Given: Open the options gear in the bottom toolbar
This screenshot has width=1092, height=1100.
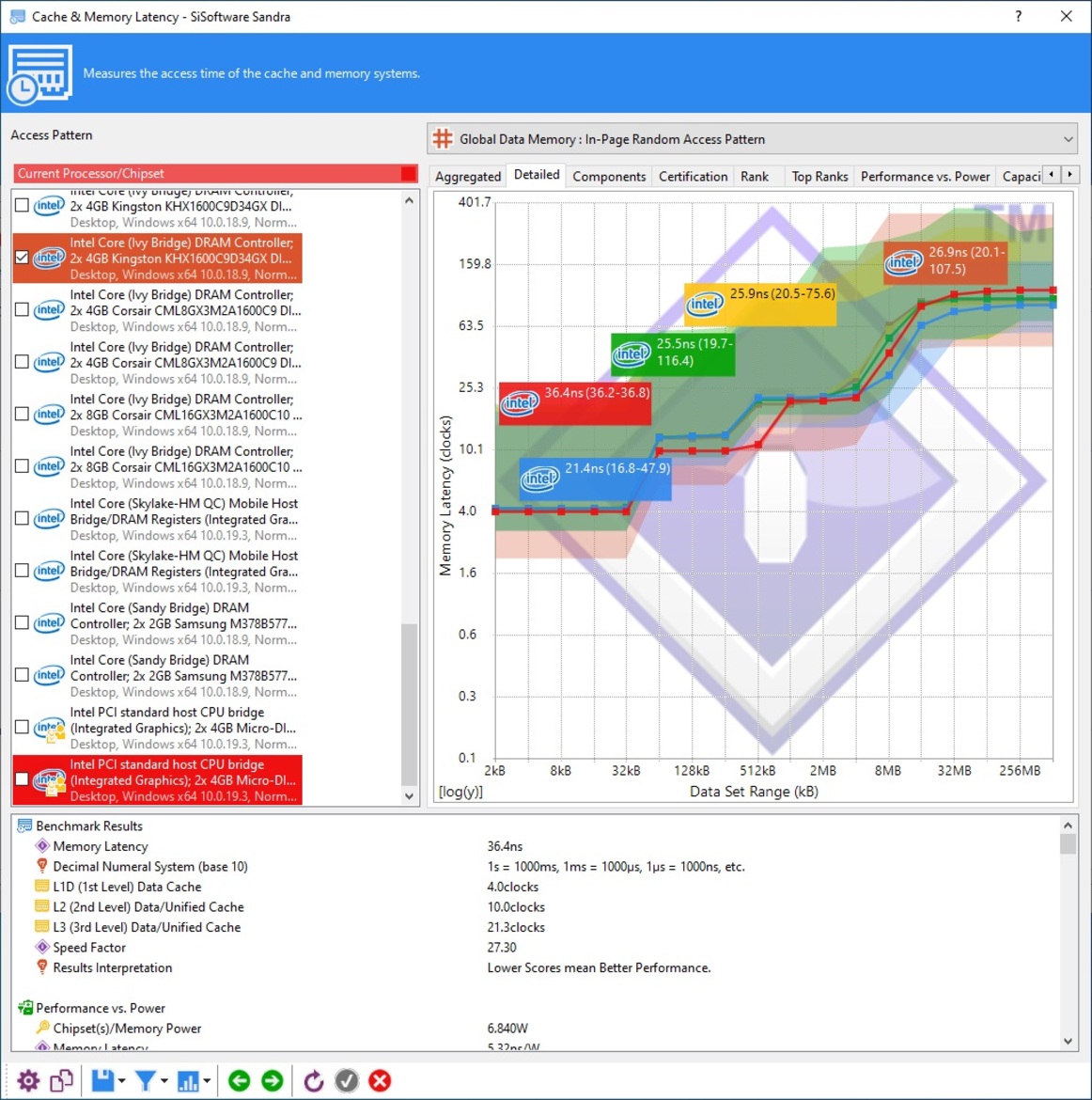Looking at the screenshot, I should coord(28,1080).
